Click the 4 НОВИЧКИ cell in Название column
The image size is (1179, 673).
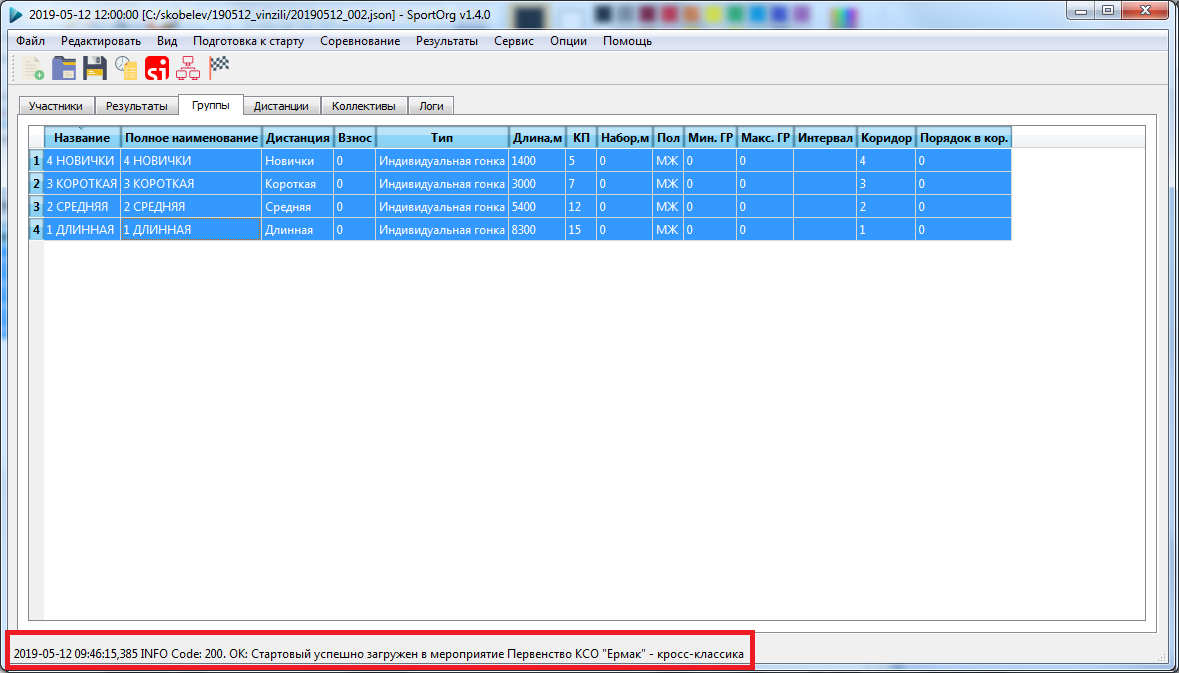[82, 161]
